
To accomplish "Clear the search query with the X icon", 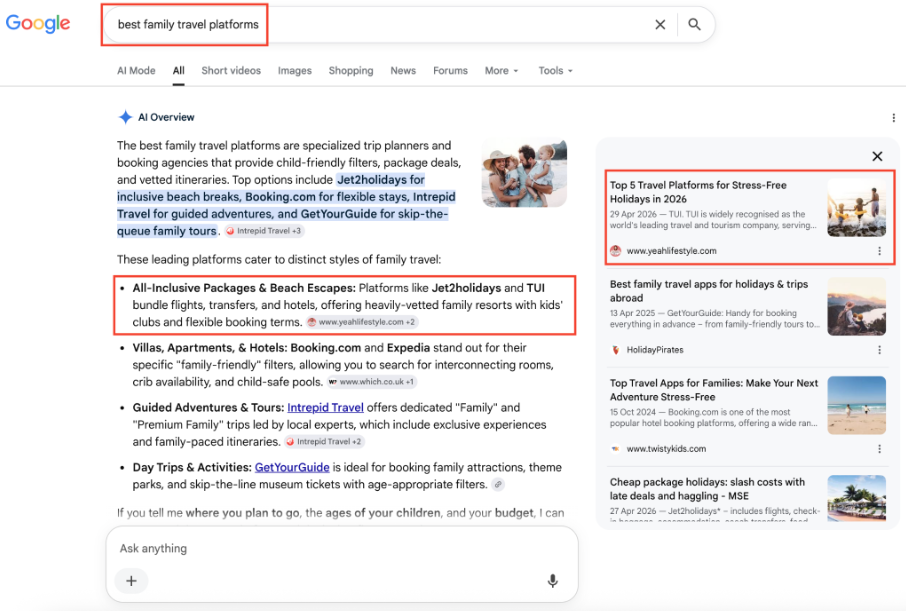I will click(660, 24).
